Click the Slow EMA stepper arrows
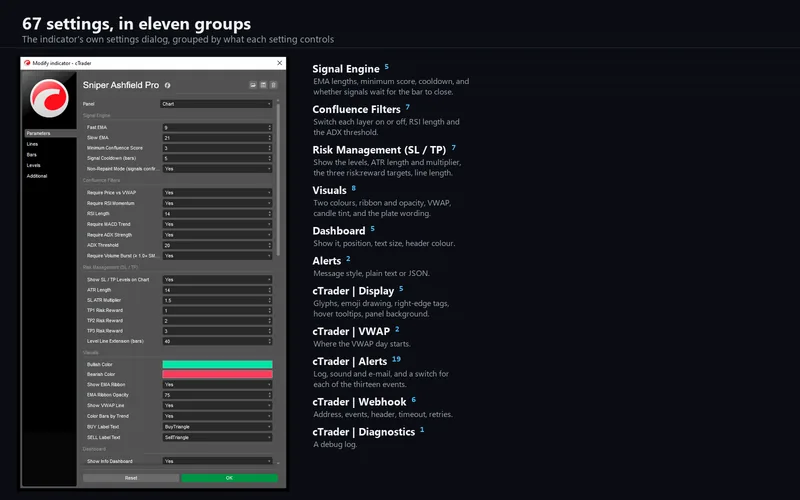Viewport: 800px width, 500px height. [x=270, y=138]
